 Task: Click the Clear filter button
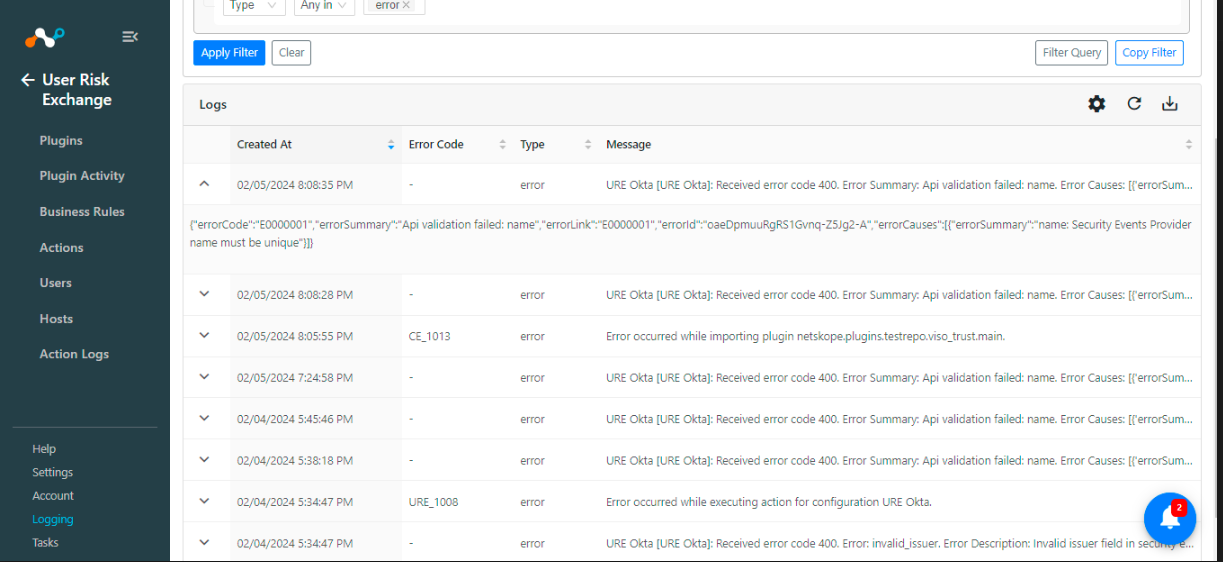click(x=291, y=53)
